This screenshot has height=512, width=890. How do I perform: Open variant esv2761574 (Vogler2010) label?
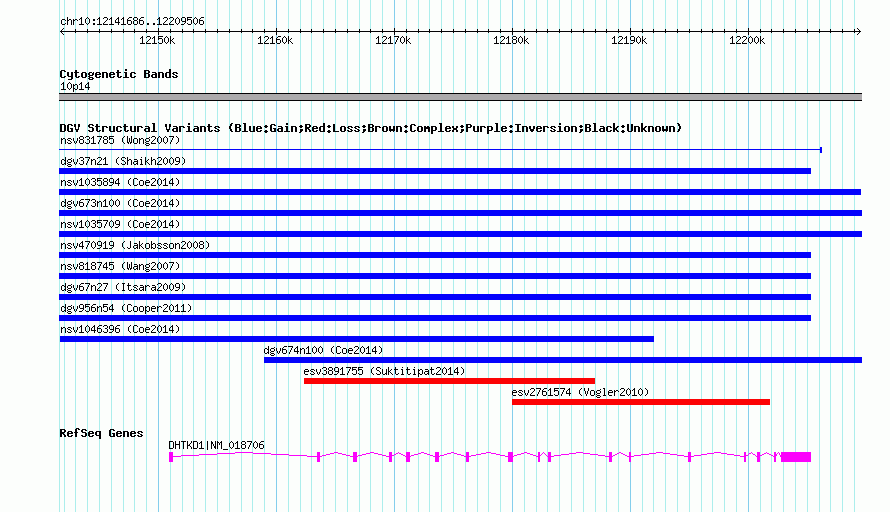580,392
